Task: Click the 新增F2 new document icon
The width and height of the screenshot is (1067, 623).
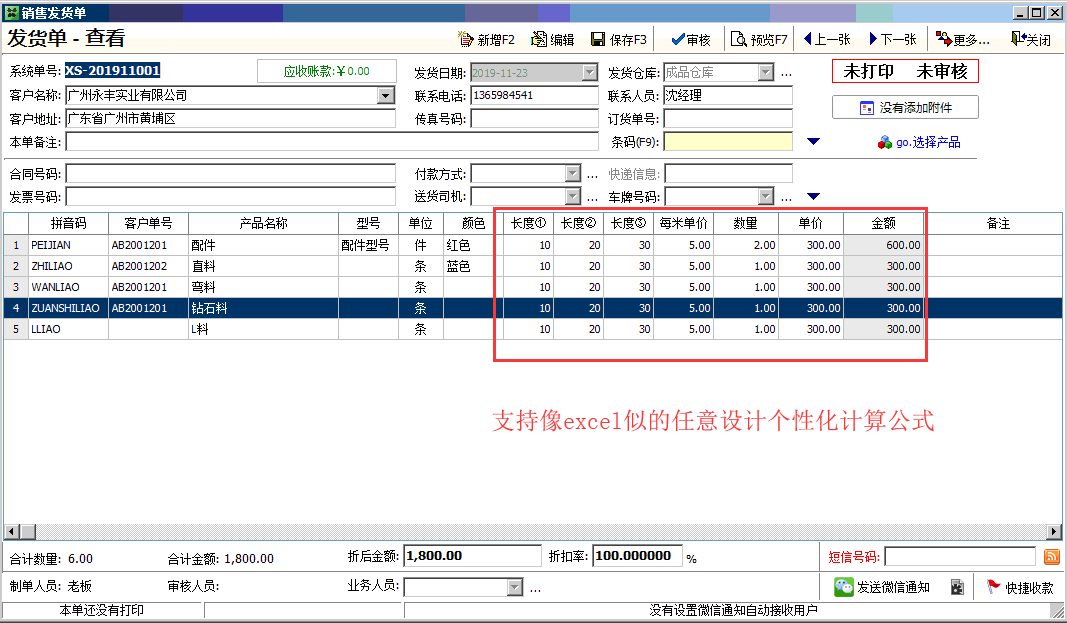Action: click(x=465, y=39)
